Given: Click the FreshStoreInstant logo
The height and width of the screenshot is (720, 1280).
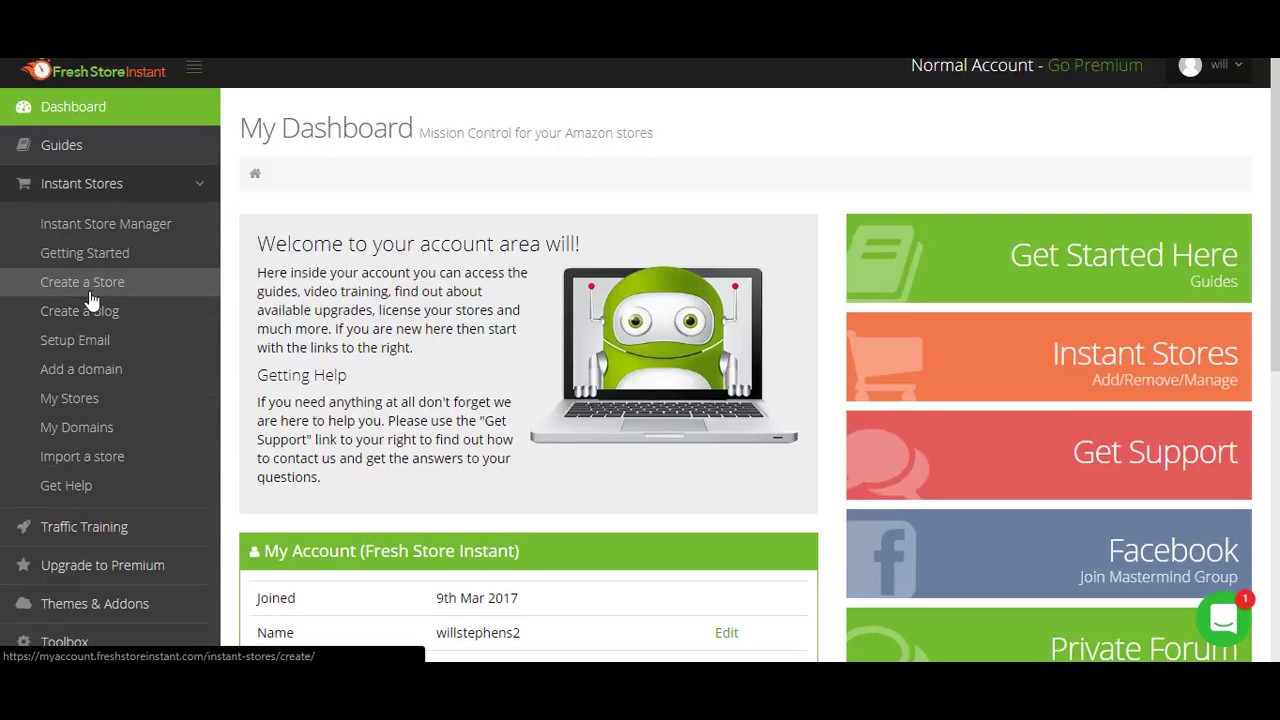Looking at the screenshot, I should (94, 70).
